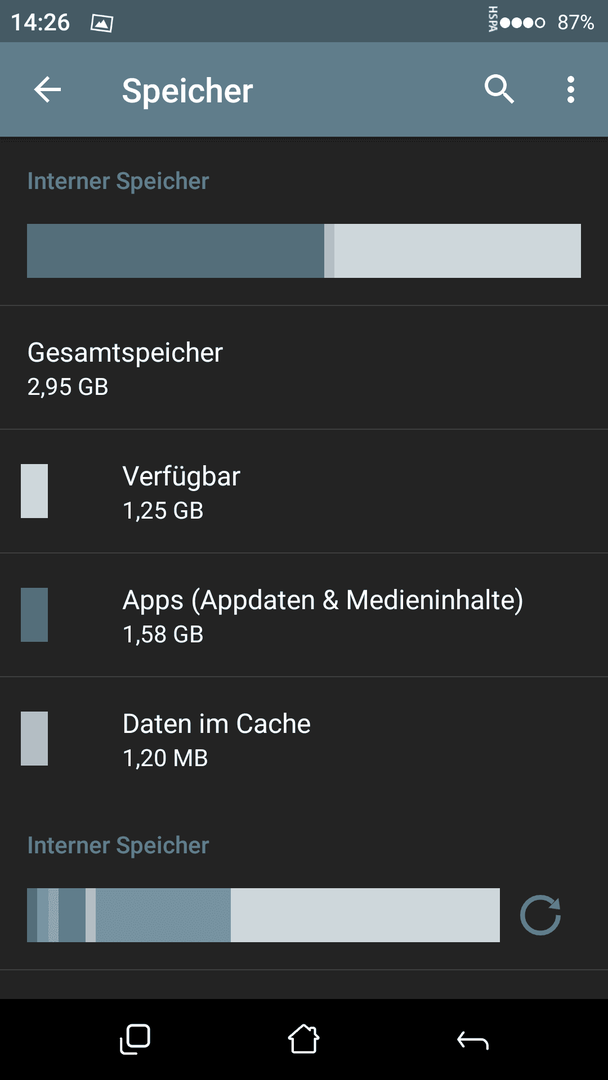
Task: Tap the light color swatch next to Verfügbar
Action: point(34,490)
